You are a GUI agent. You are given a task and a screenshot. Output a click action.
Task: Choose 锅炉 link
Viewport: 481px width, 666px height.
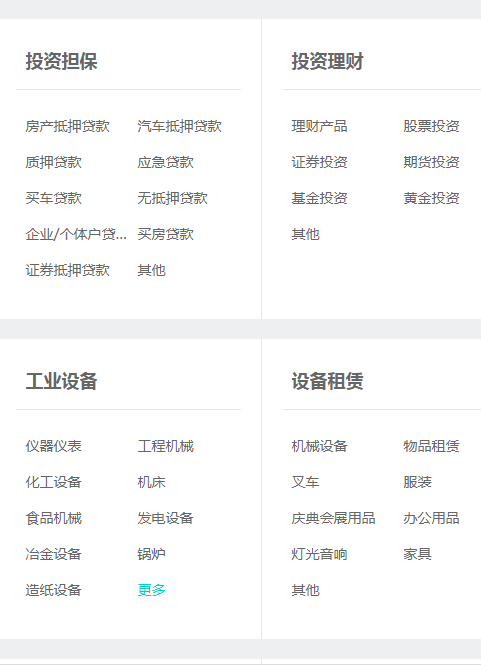(151, 554)
